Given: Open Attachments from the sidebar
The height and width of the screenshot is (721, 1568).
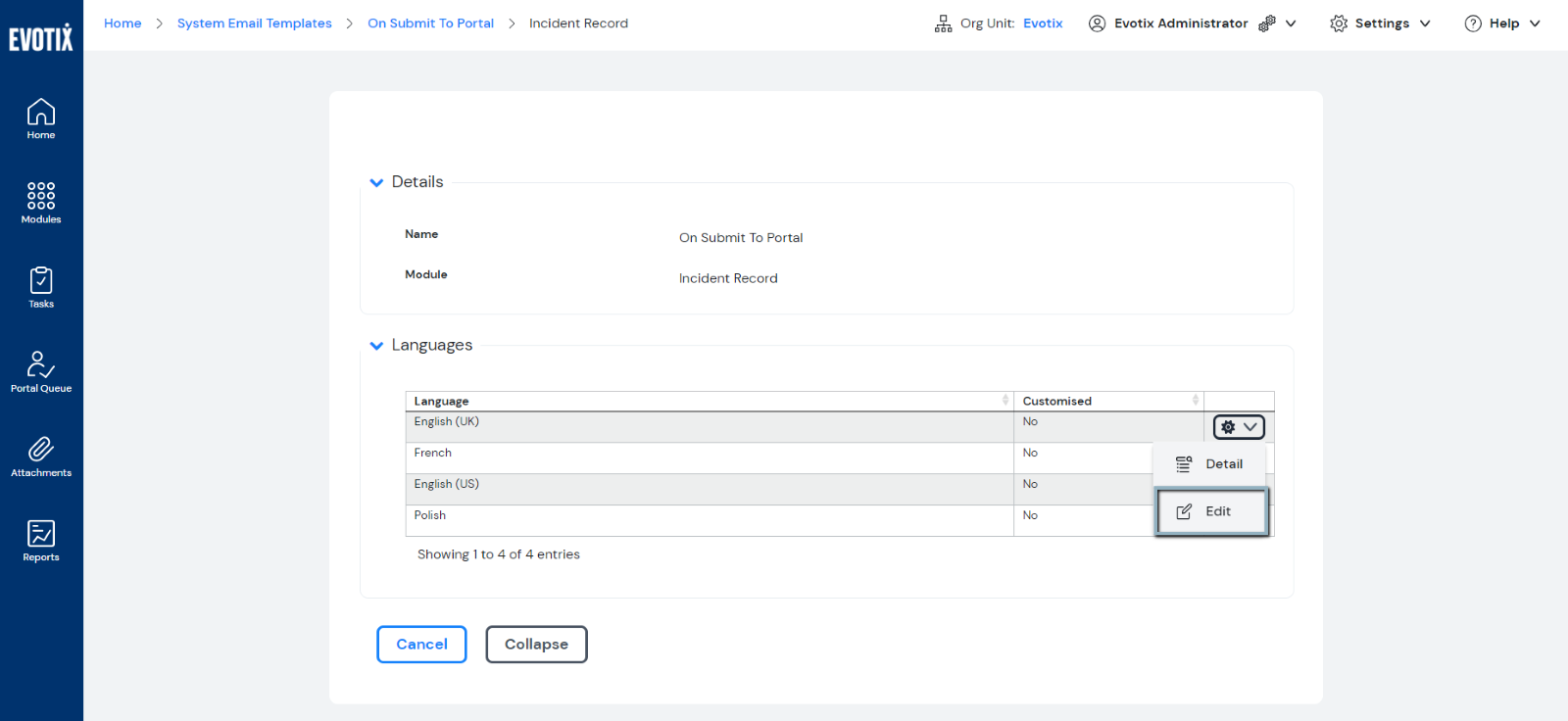Looking at the screenshot, I should coord(41,457).
